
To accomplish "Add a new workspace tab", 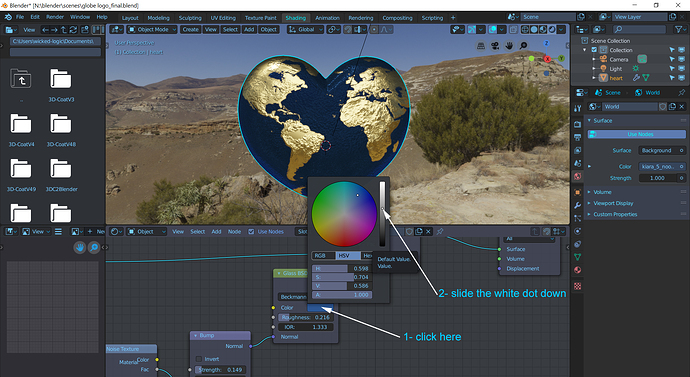I will (x=453, y=18).
